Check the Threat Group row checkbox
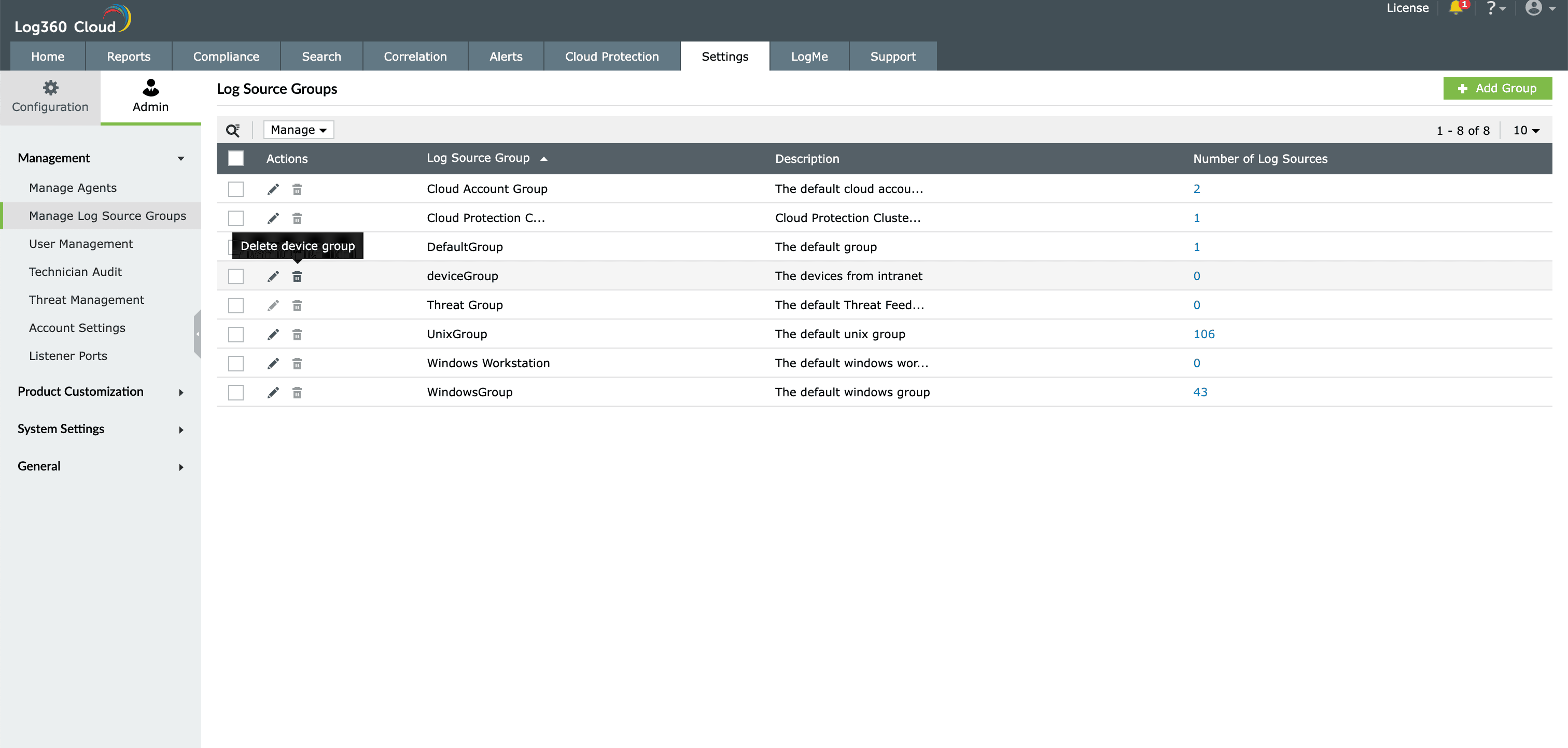Screen dimensions: 1568x748 point(235,305)
